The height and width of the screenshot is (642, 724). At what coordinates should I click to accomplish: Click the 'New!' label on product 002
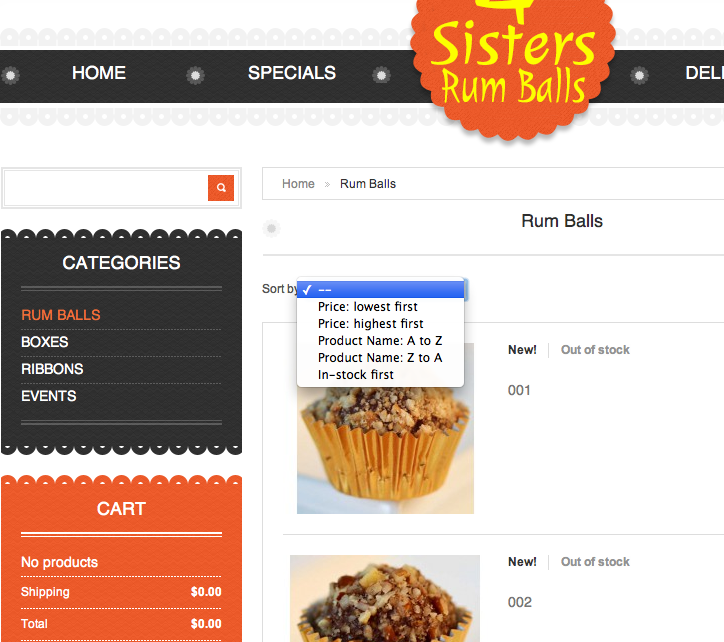[x=522, y=562]
